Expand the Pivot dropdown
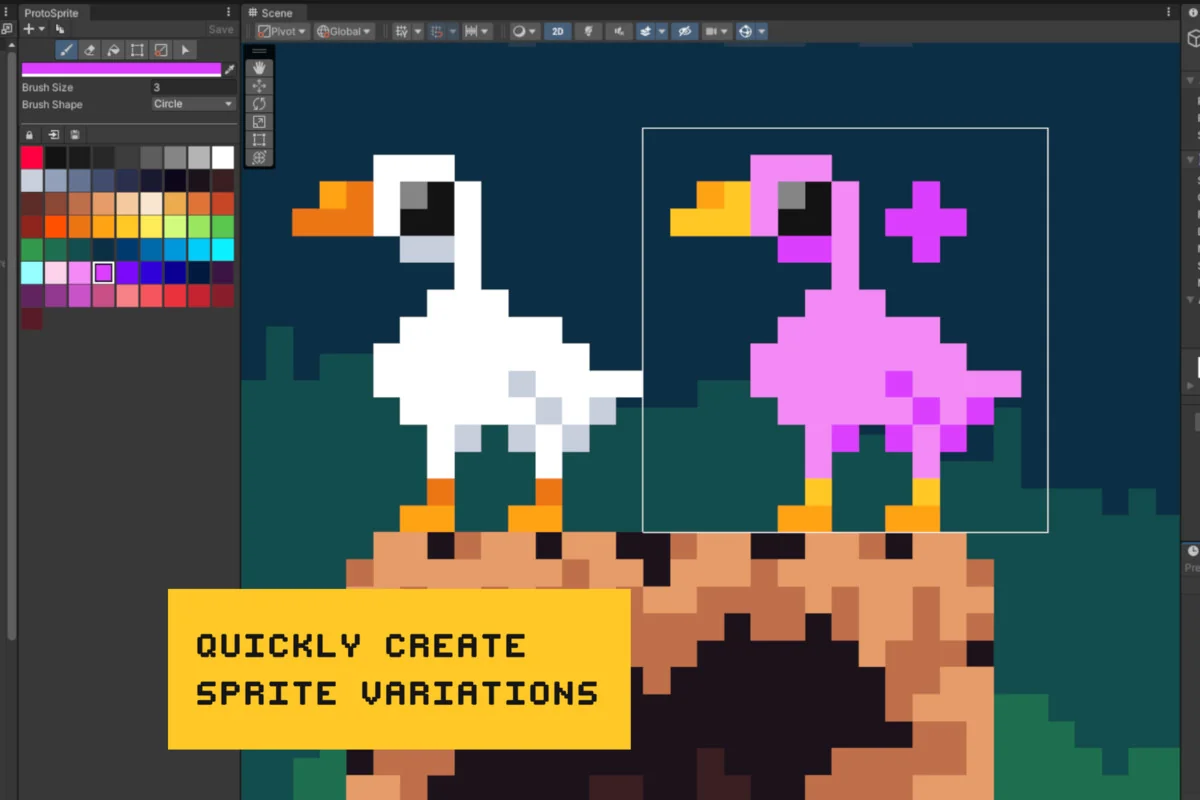This screenshot has width=1200, height=800. coord(281,31)
